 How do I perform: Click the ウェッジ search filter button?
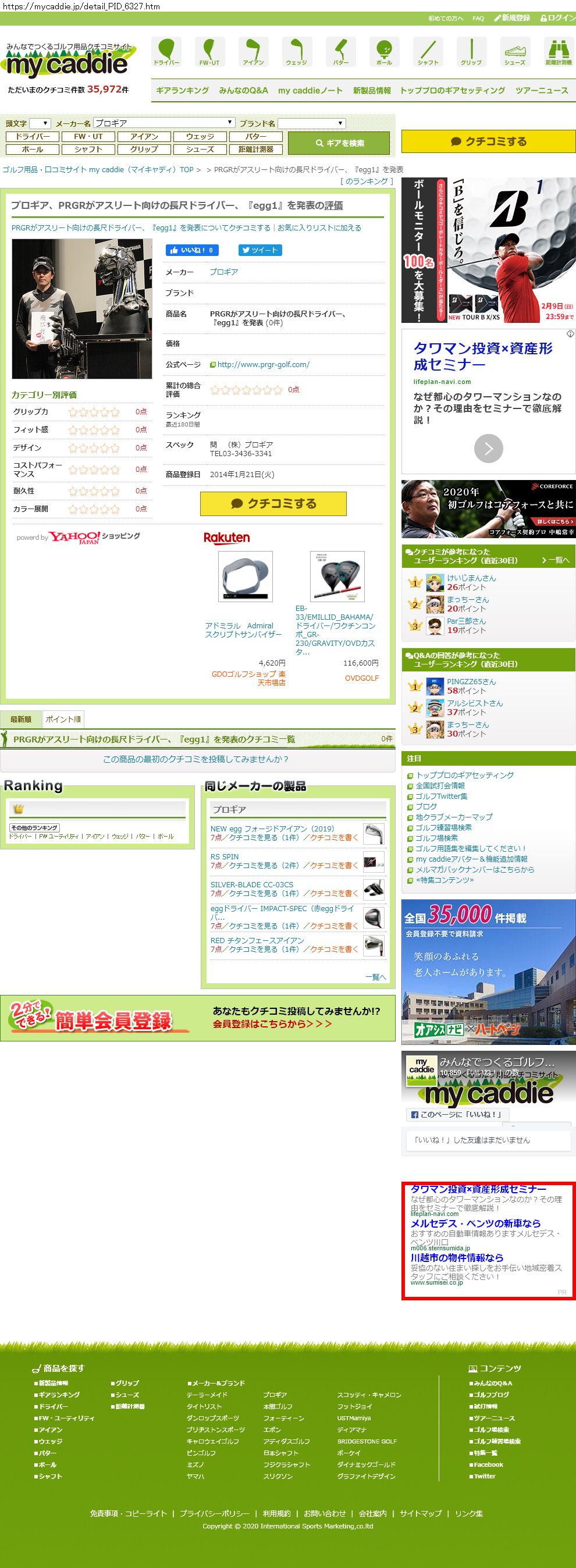(200, 137)
